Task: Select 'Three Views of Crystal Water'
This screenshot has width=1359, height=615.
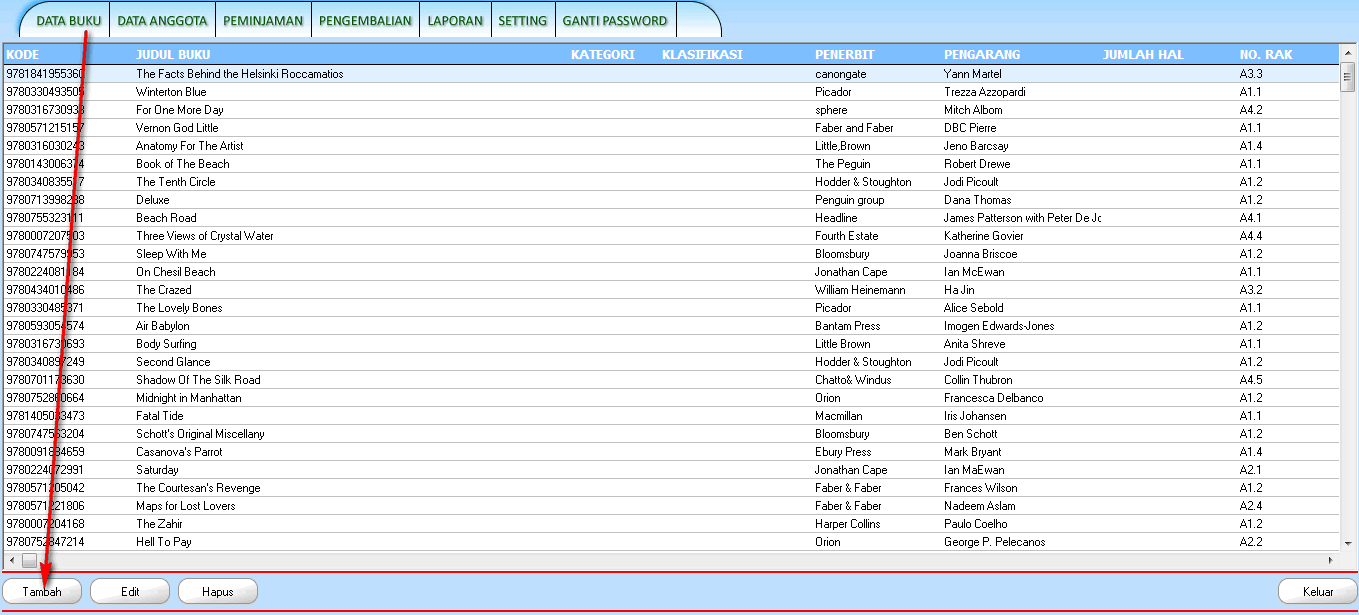Action: (x=671, y=236)
